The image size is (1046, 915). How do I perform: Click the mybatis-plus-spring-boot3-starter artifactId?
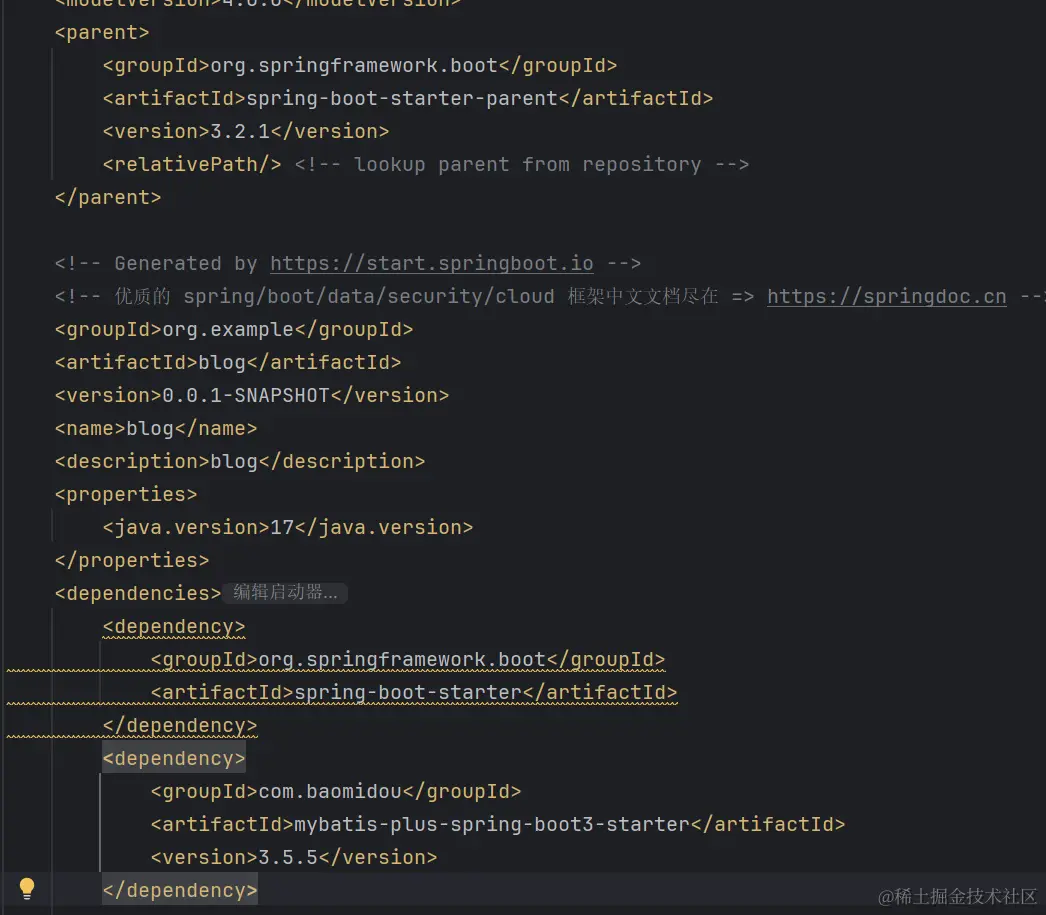pos(492,824)
